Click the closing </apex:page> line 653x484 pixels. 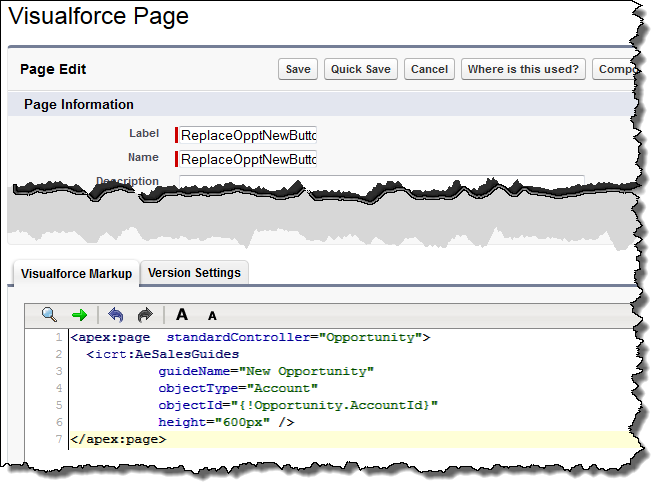coord(118,439)
